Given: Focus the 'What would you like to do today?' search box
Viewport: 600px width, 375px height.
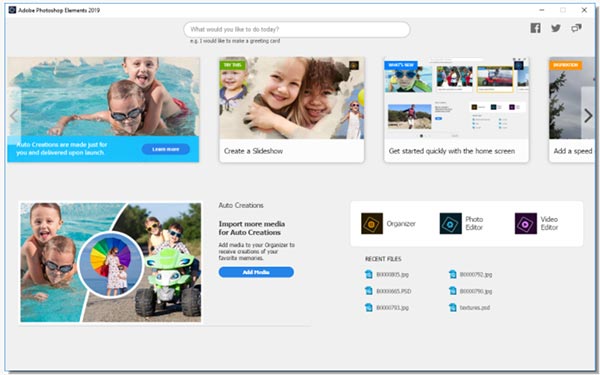Looking at the screenshot, I should [297, 29].
